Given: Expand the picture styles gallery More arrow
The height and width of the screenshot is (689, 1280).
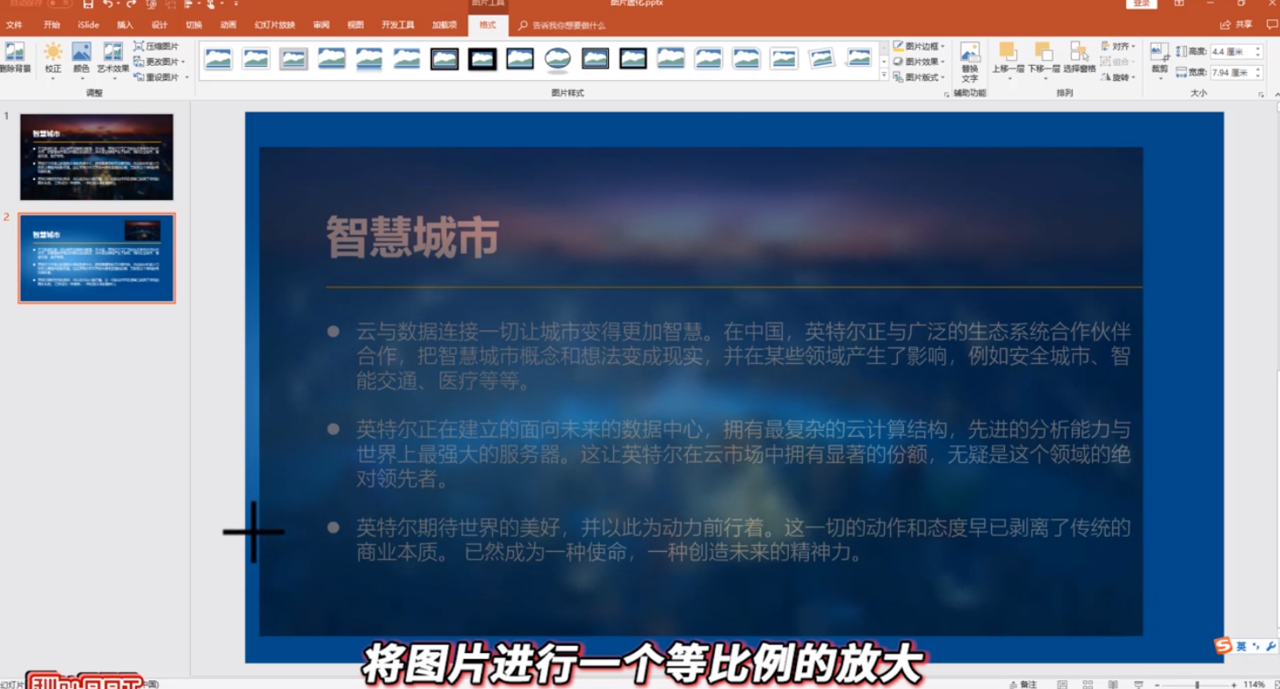Looking at the screenshot, I should tap(884, 77).
